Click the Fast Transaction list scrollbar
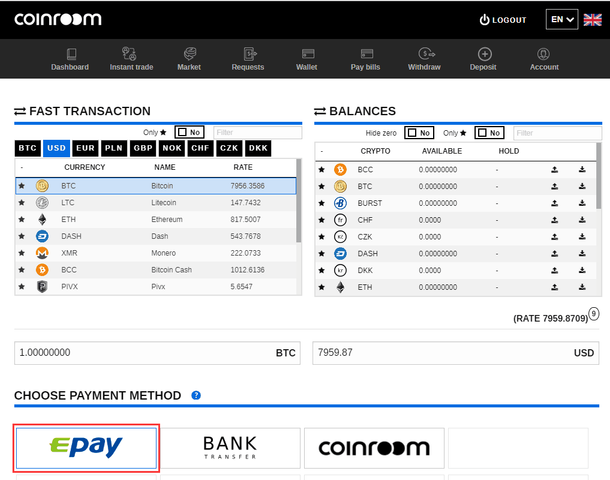Image resolution: width=610 pixels, height=480 pixels. [x=298, y=200]
